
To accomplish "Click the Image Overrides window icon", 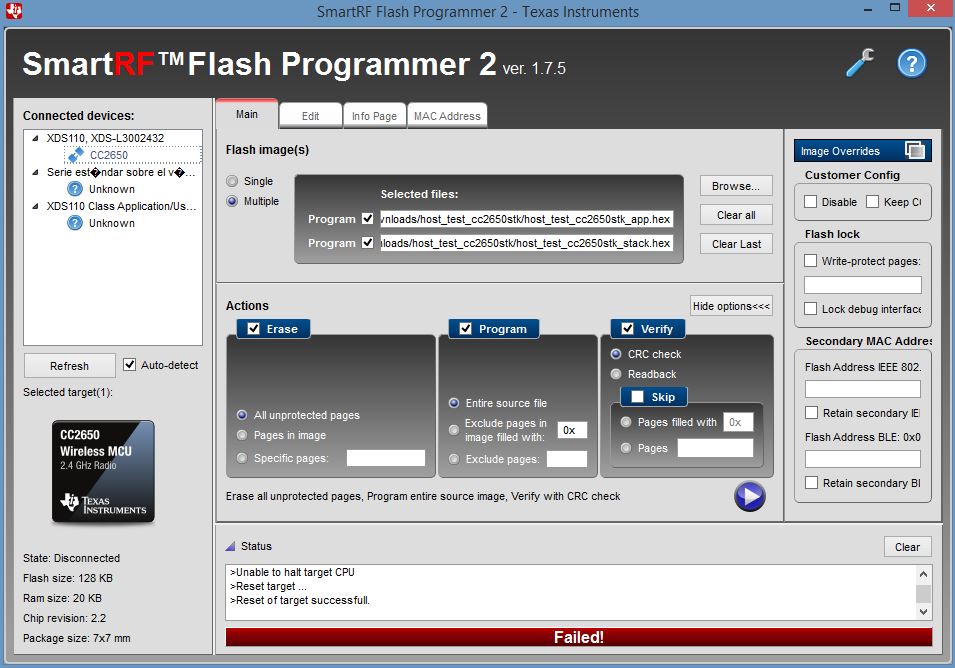I will coord(915,150).
